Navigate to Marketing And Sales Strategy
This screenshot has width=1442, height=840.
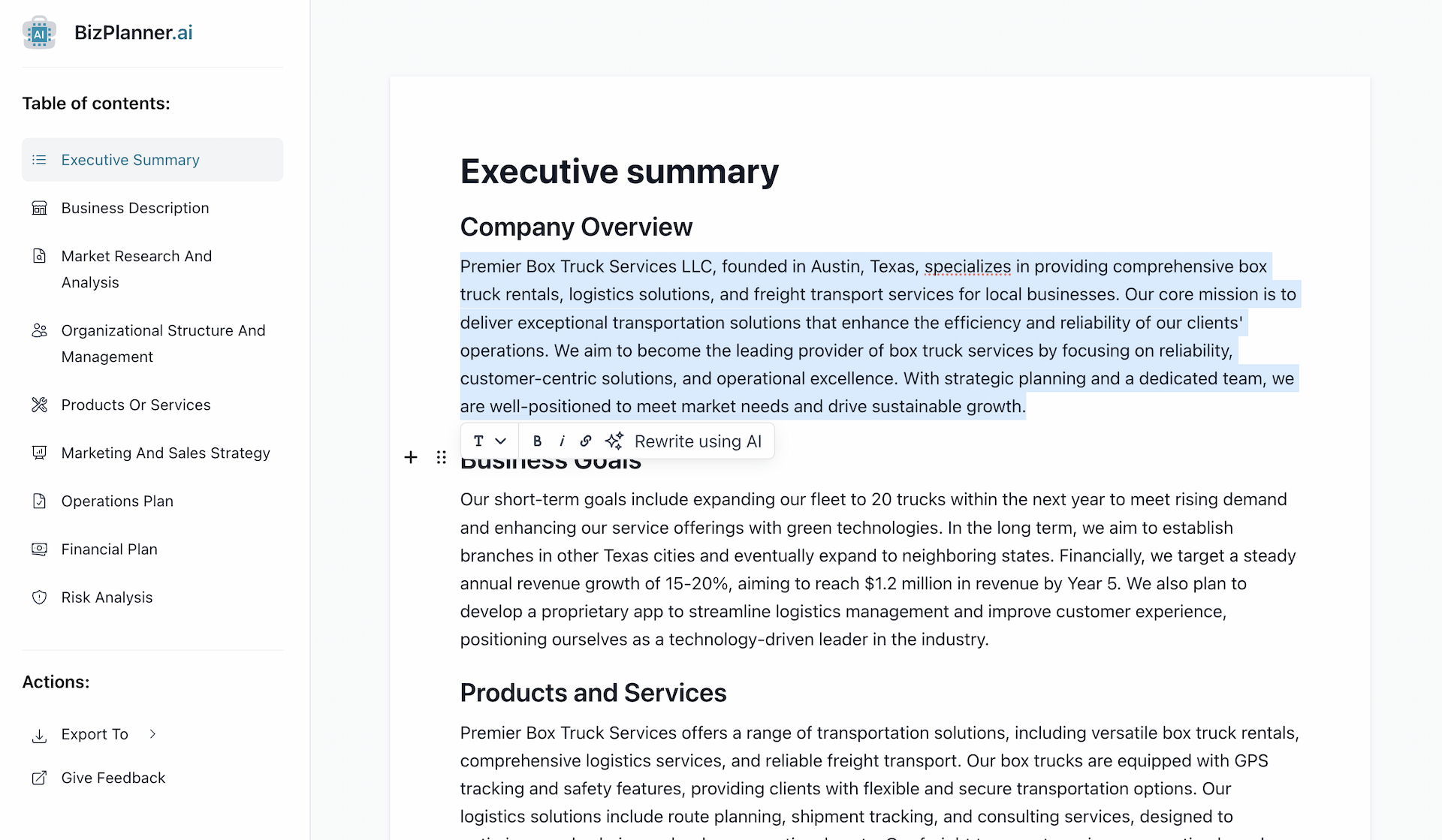coord(165,453)
